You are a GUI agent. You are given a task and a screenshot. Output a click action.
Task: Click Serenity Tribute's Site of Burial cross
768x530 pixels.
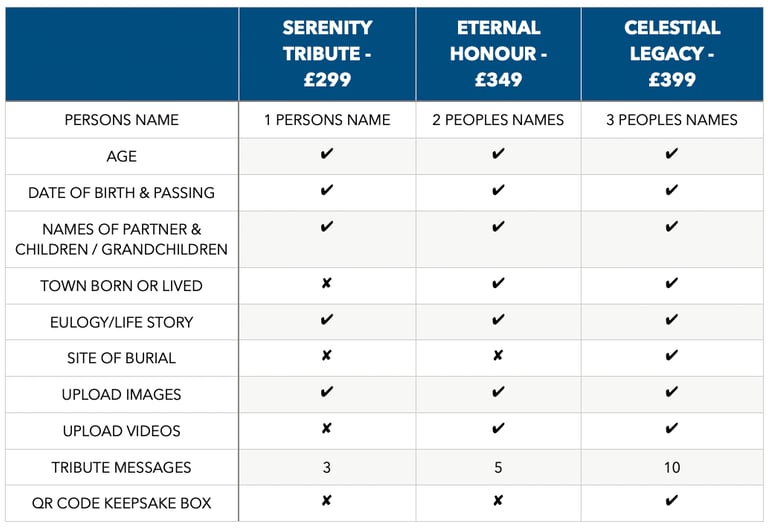click(327, 356)
